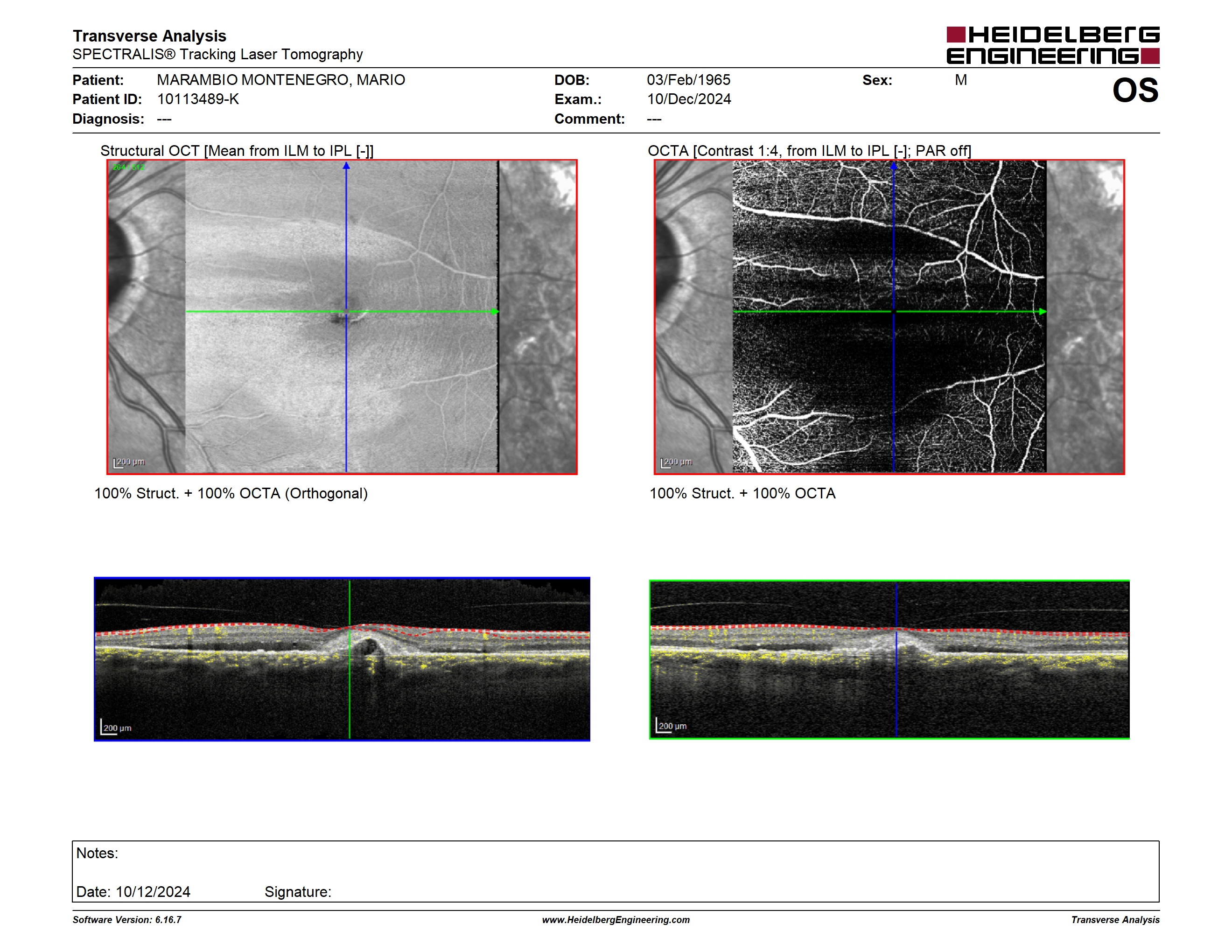This screenshot has width=1232, height=952.
Task: Click the Exam date '10/Dec/2024'
Action: (x=689, y=99)
